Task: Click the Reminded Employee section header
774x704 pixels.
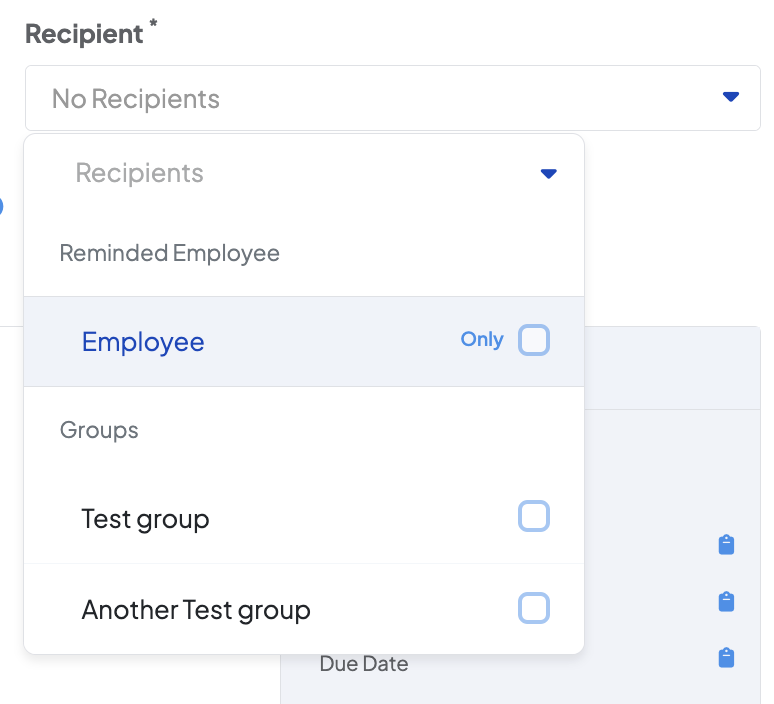Action: (170, 253)
